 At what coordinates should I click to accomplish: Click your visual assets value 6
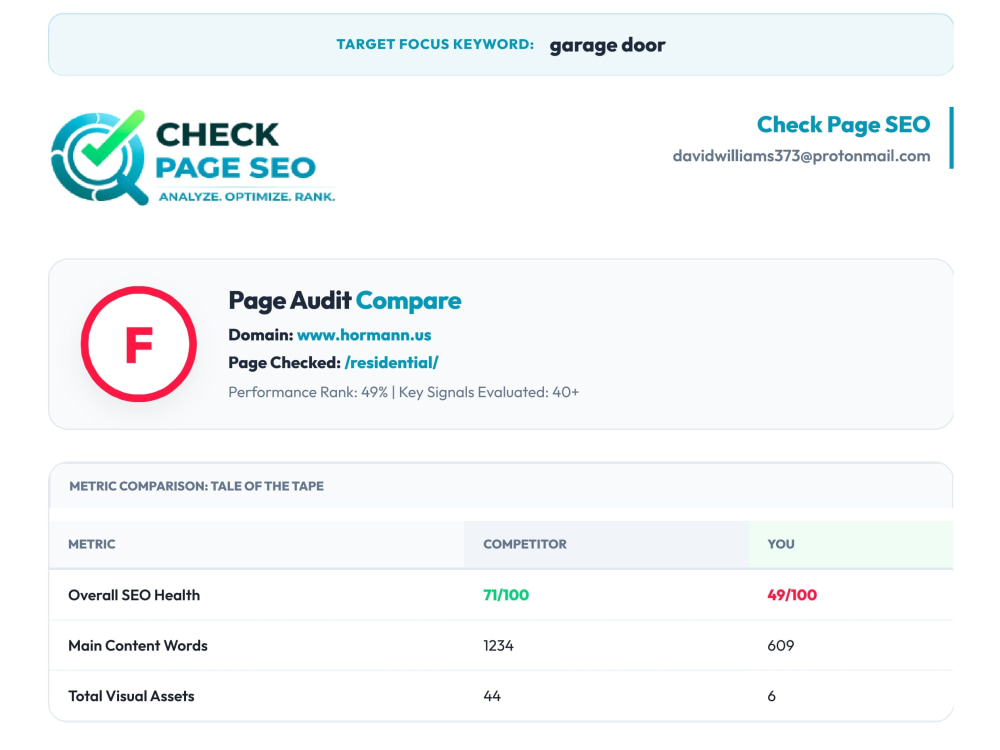click(772, 696)
